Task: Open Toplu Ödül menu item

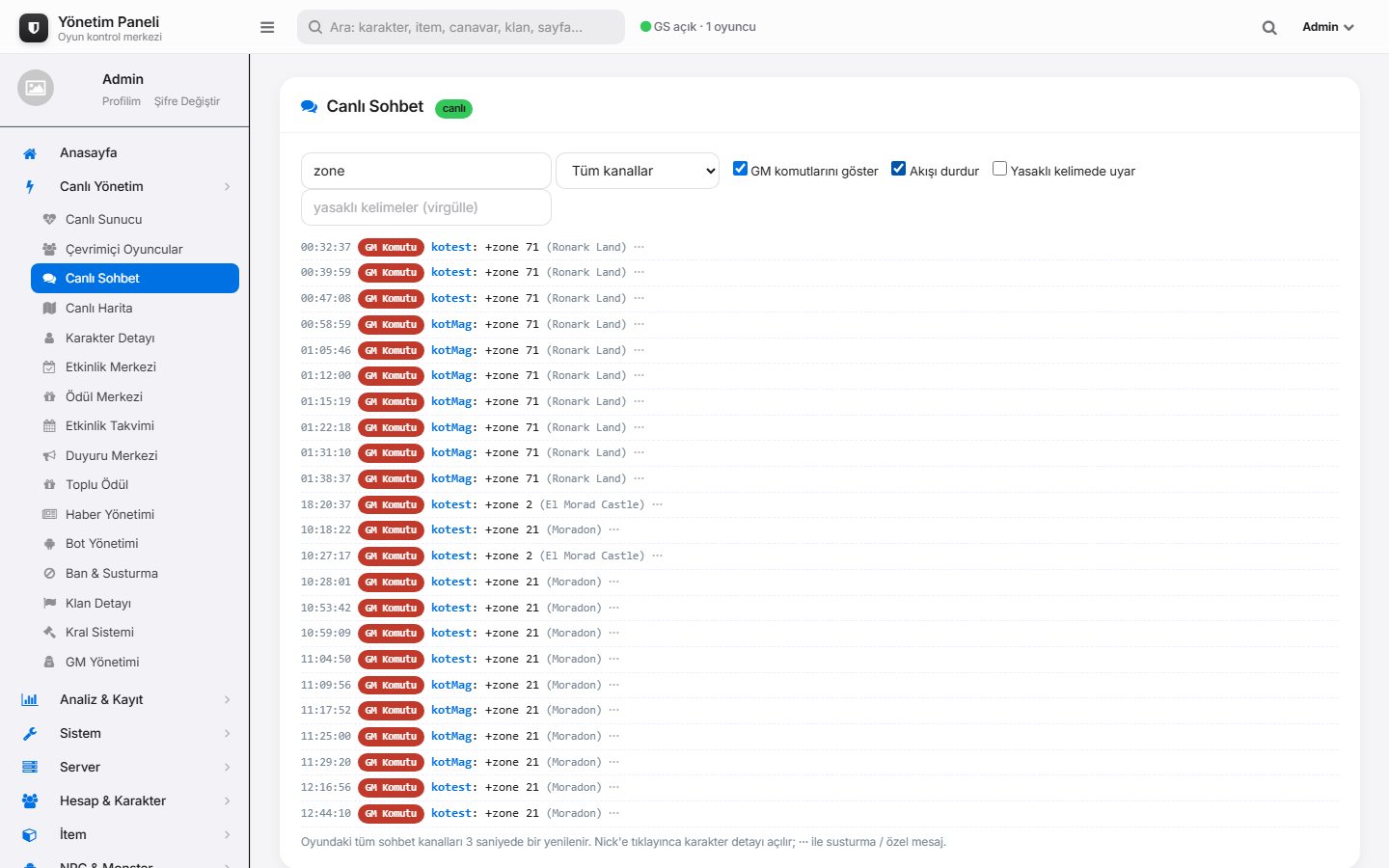Action: click(135, 484)
